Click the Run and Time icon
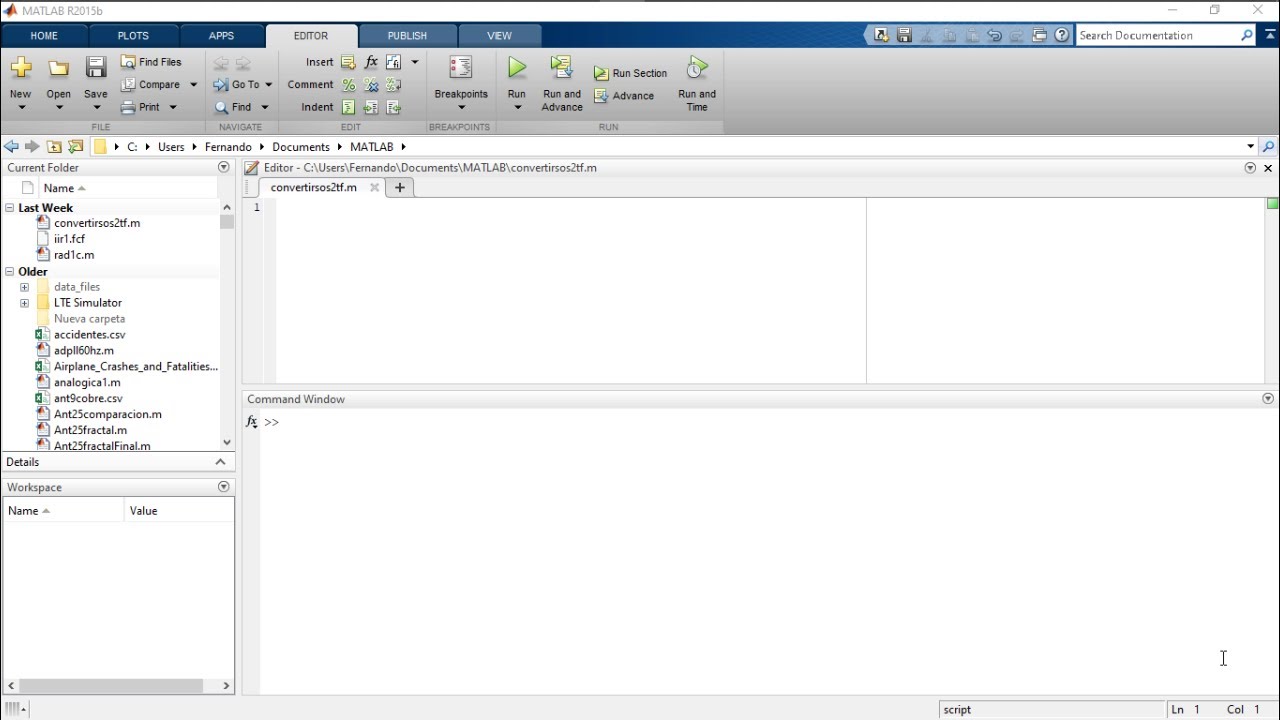Viewport: 1280px width, 720px height. pos(697,68)
